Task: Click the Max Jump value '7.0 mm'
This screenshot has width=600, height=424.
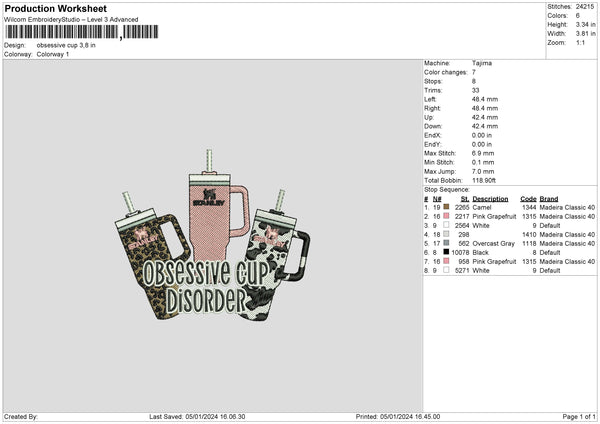Action: tap(483, 171)
